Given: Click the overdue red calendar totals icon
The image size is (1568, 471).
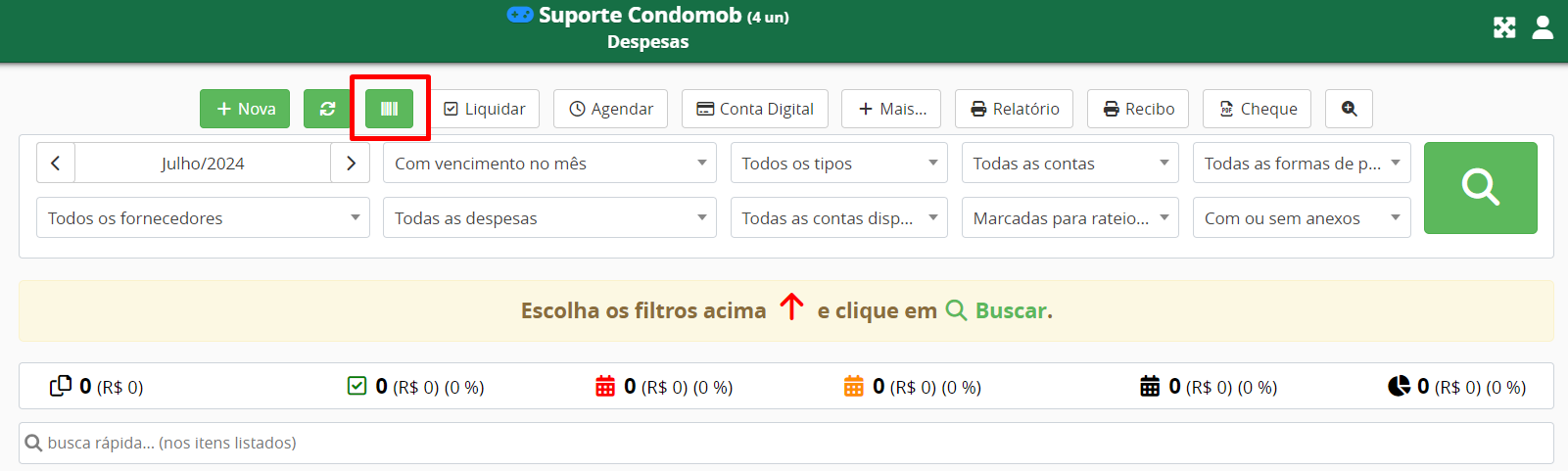Looking at the screenshot, I should pos(605,387).
